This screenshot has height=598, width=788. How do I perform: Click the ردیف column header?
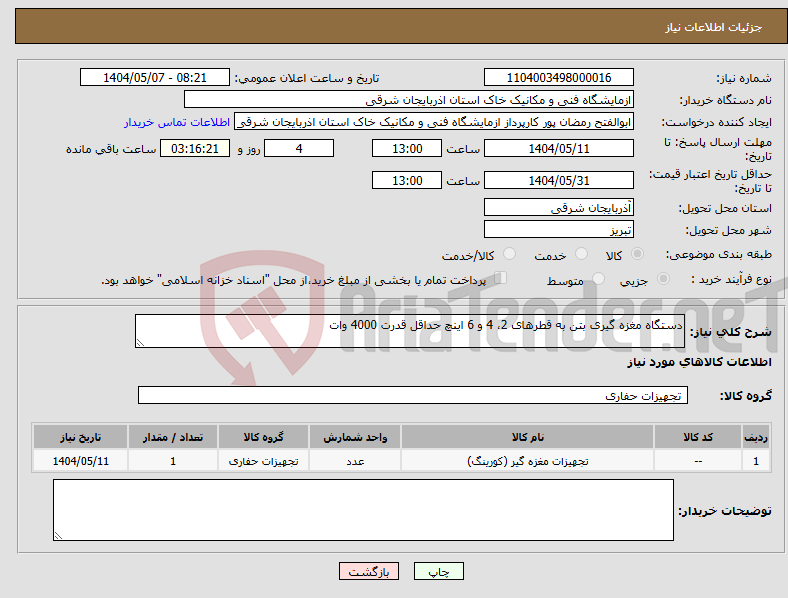click(x=756, y=437)
